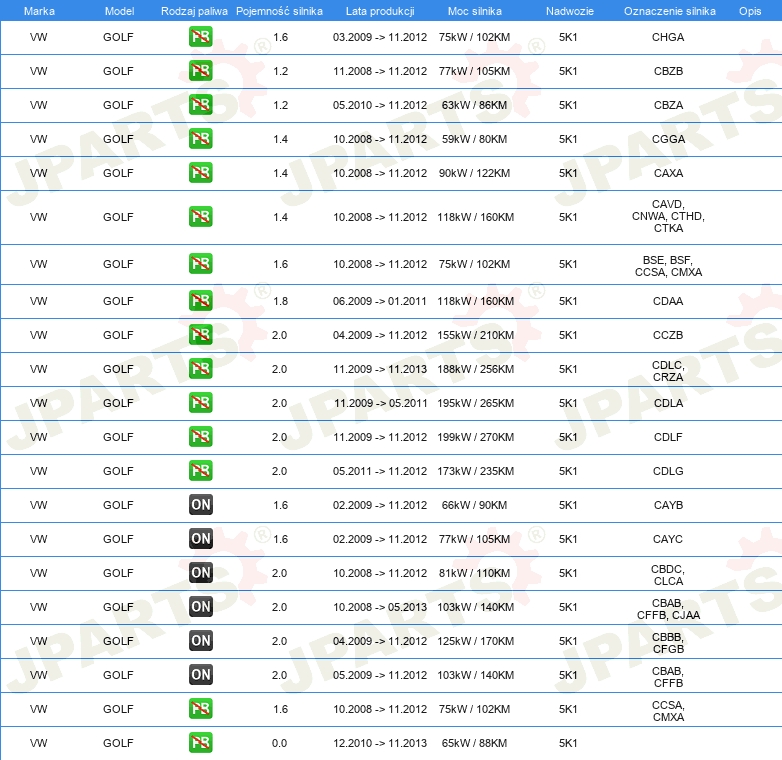Screen dimensions: 782x760
Task: Click power value 195kW / 265KM
Action: pyautogui.click(x=475, y=402)
